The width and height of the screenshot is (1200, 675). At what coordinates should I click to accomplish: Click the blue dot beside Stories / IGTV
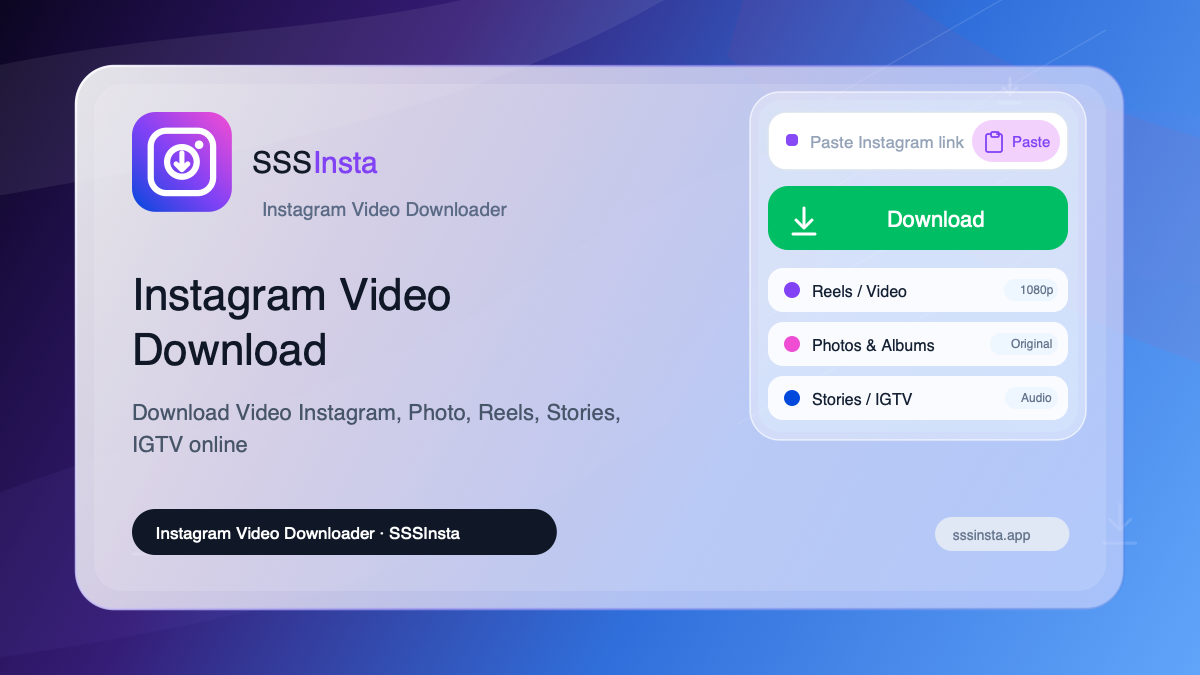[x=792, y=398]
